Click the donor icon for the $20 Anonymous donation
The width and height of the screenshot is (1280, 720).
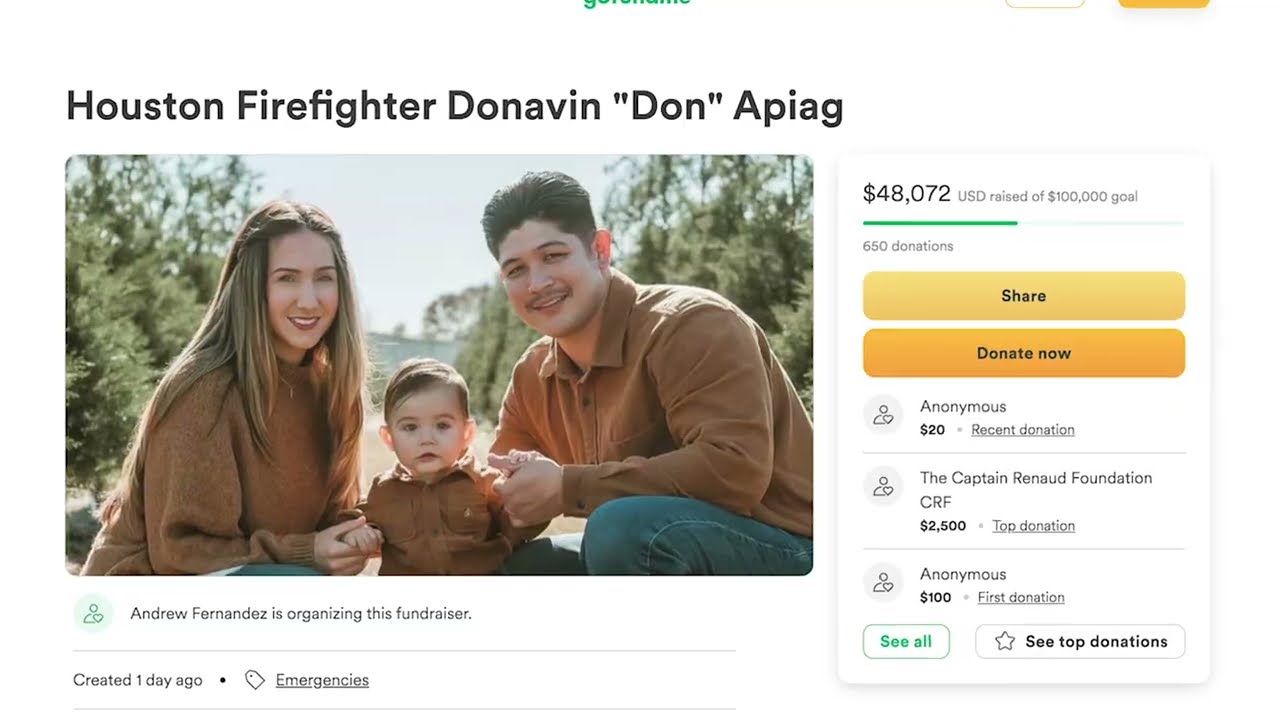[883, 415]
